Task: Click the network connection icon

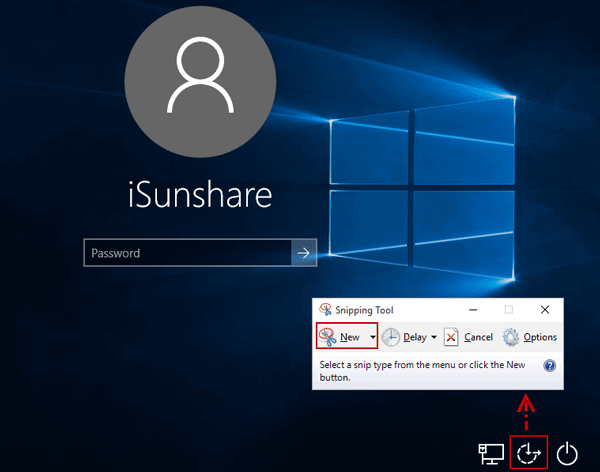Action: coord(491,454)
